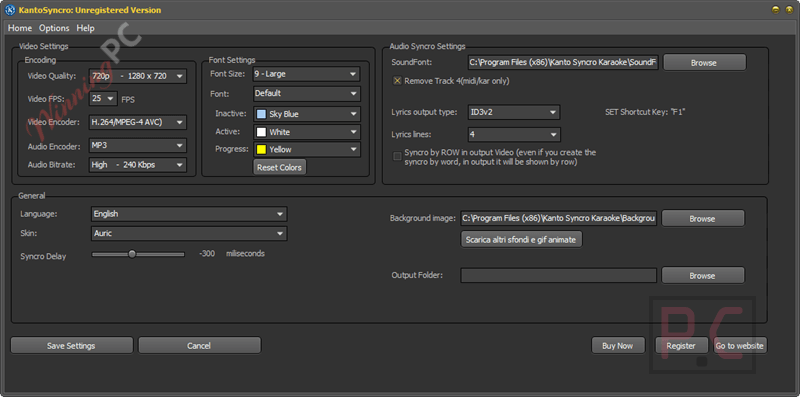Open the Language dropdown
The width and height of the screenshot is (800, 397).
point(189,214)
